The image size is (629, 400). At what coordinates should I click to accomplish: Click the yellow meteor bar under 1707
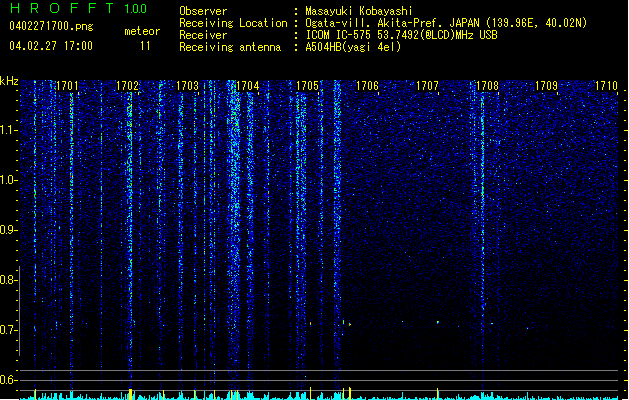pos(438,393)
